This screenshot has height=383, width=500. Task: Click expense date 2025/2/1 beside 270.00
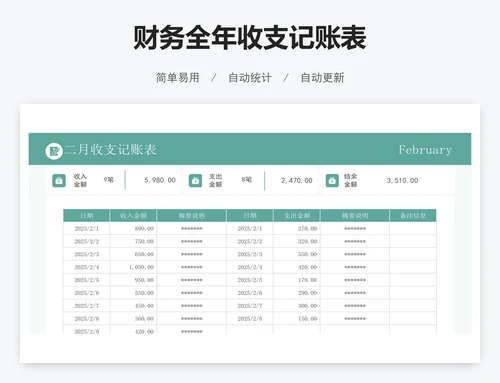pos(250,229)
